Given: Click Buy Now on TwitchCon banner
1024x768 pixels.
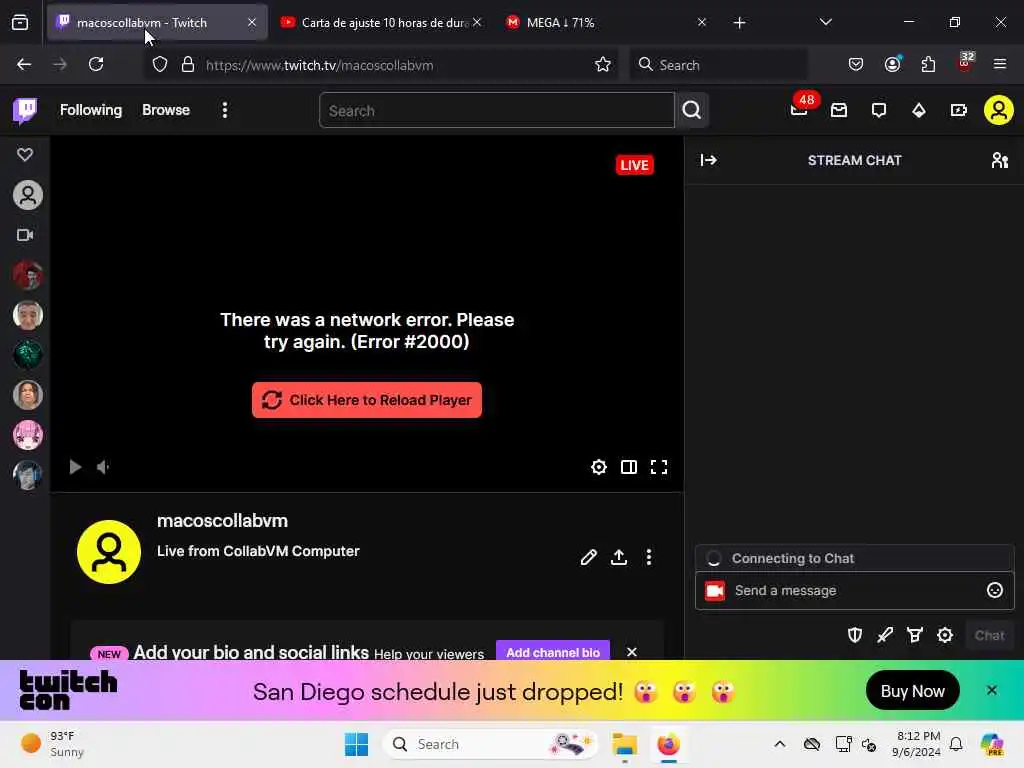Looking at the screenshot, I should (x=912, y=690).
